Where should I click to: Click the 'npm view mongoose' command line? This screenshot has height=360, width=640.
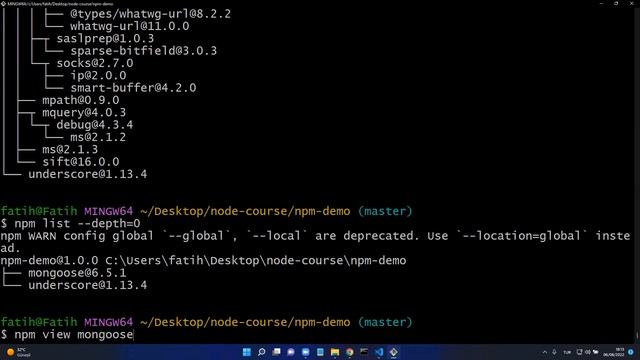click(74, 335)
